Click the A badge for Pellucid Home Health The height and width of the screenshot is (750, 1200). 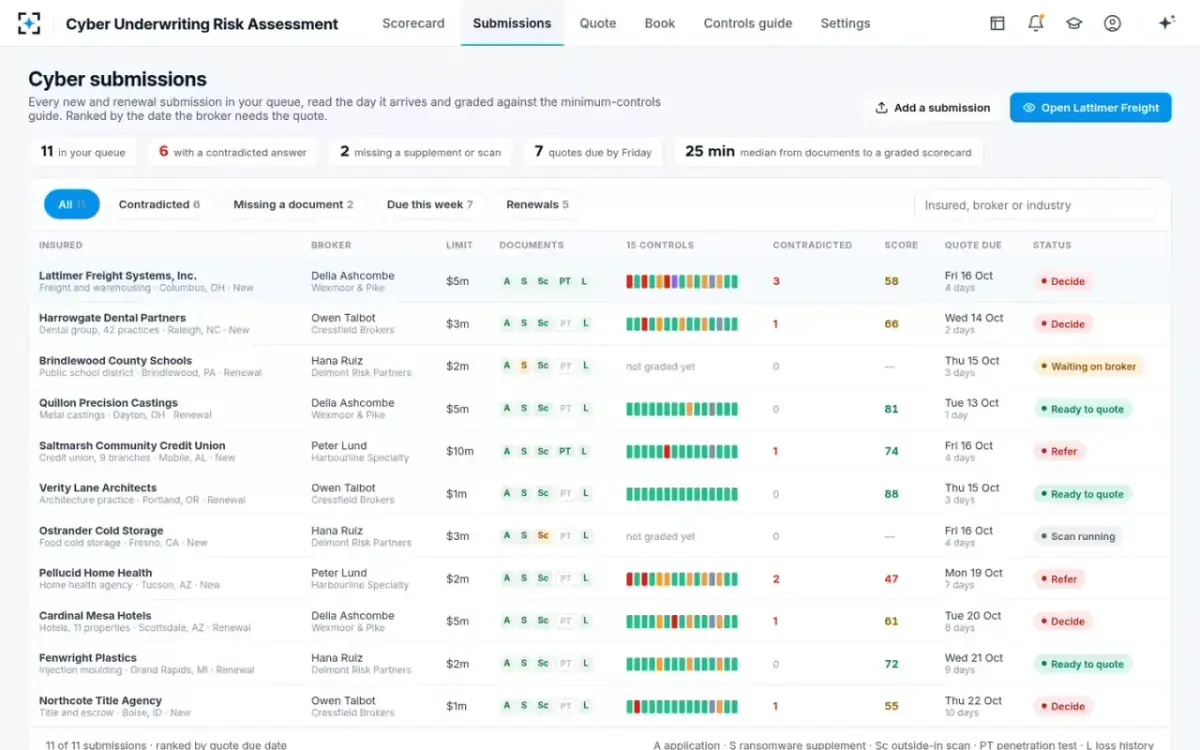pyautogui.click(x=507, y=579)
